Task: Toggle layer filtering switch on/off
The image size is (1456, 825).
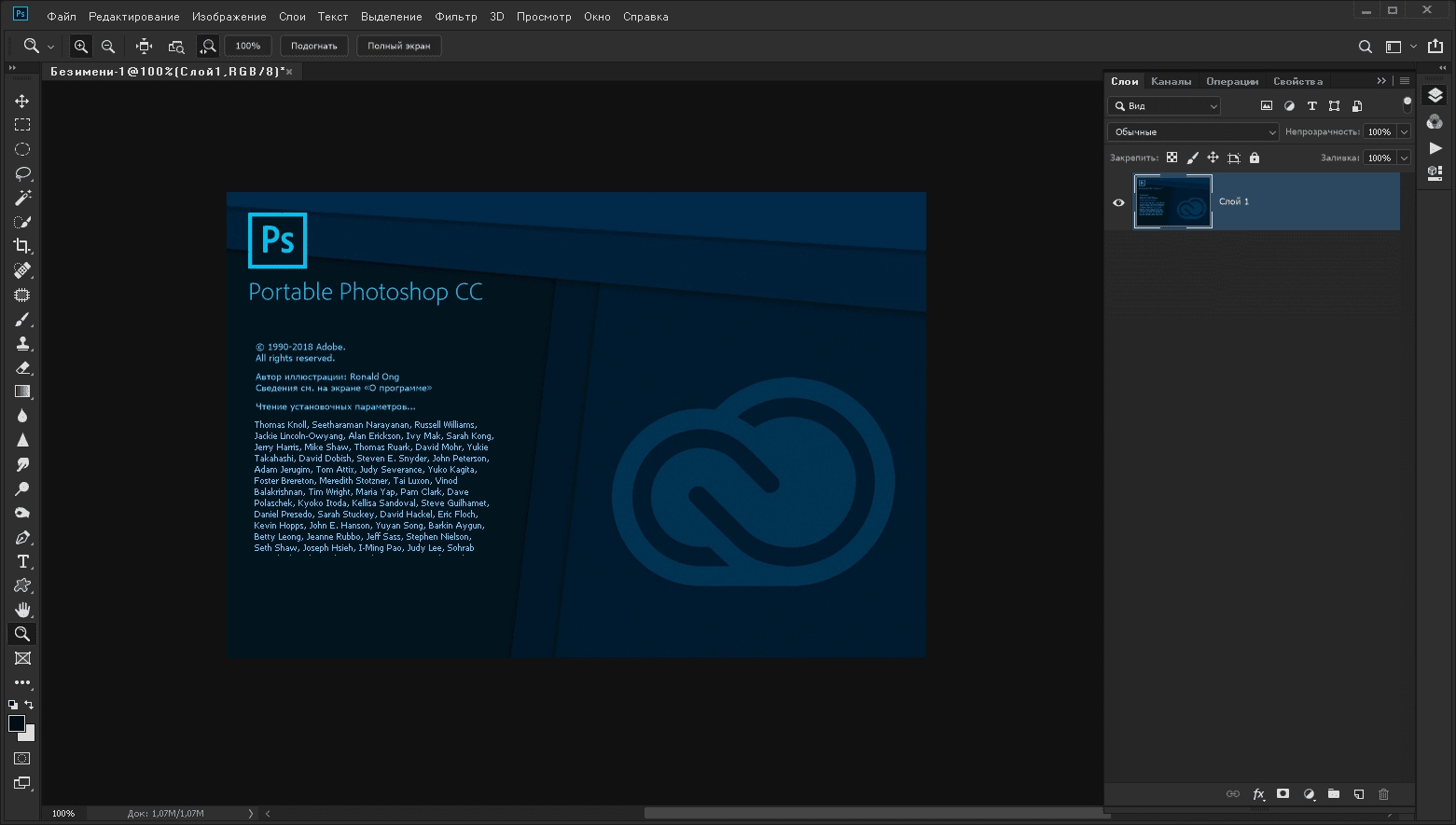Action: (x=1407, y=104)
